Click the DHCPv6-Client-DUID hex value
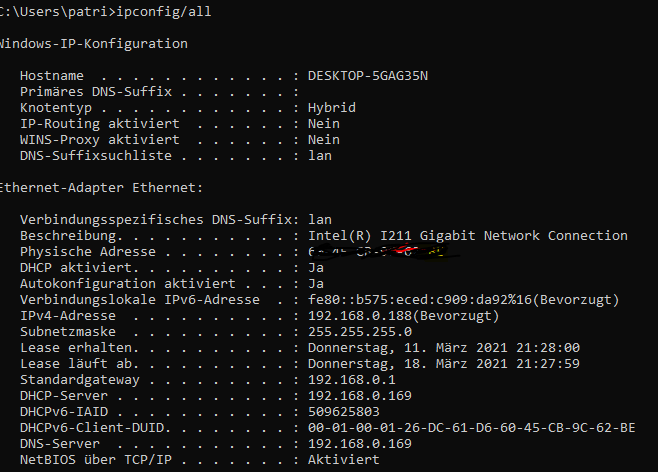 pyautogui.click(x=472, y=428)
